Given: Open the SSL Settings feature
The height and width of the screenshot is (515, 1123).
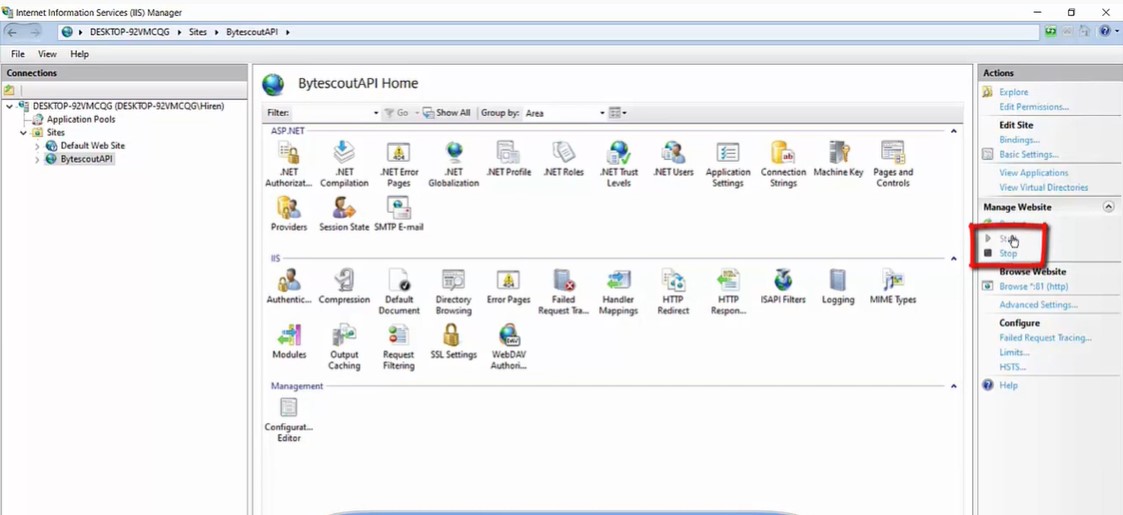Looking at the screenshot, I should (x=453, y=342).
